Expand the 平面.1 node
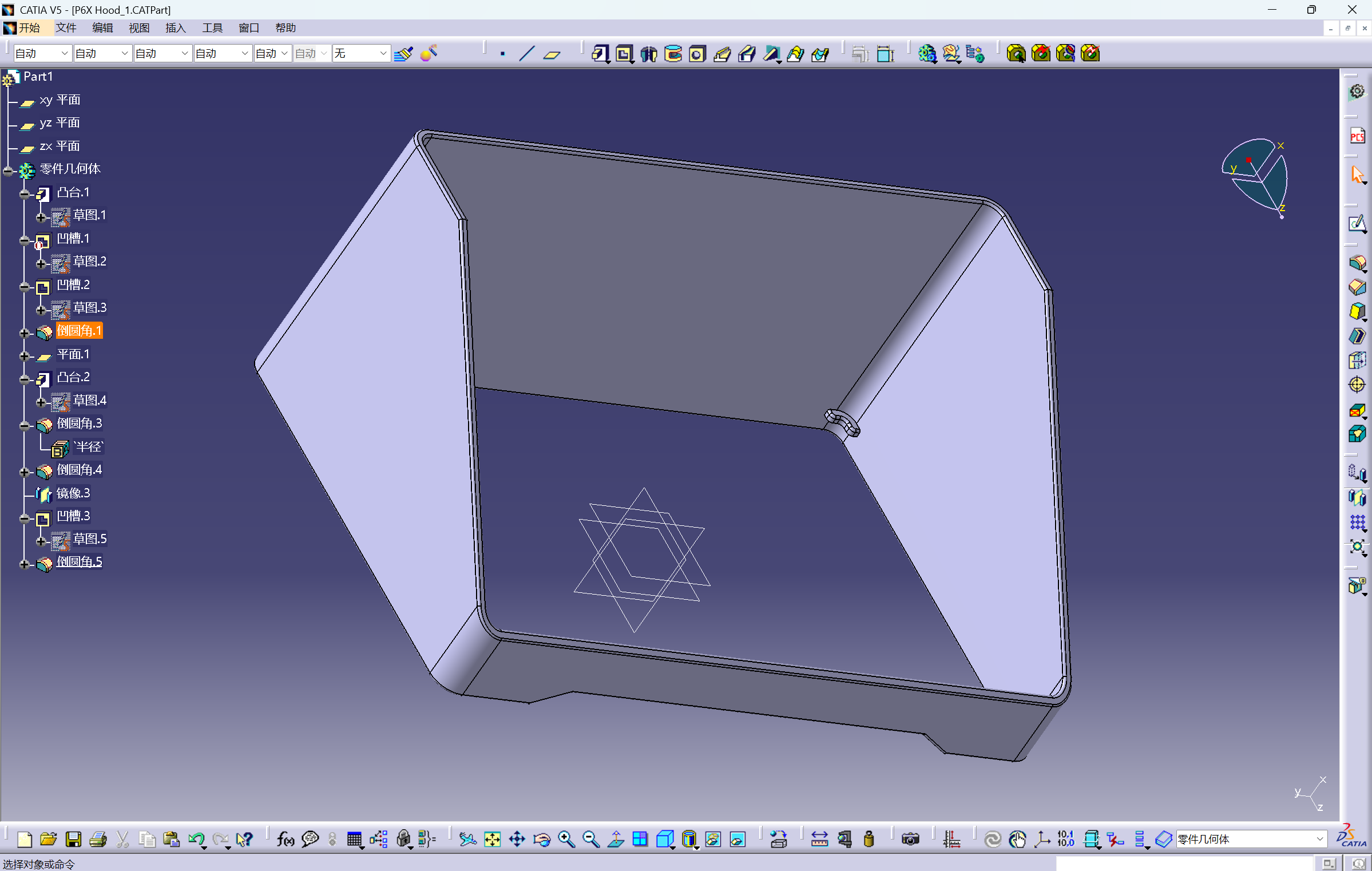Screen dimensions: 1372x871 coord(24,355)
